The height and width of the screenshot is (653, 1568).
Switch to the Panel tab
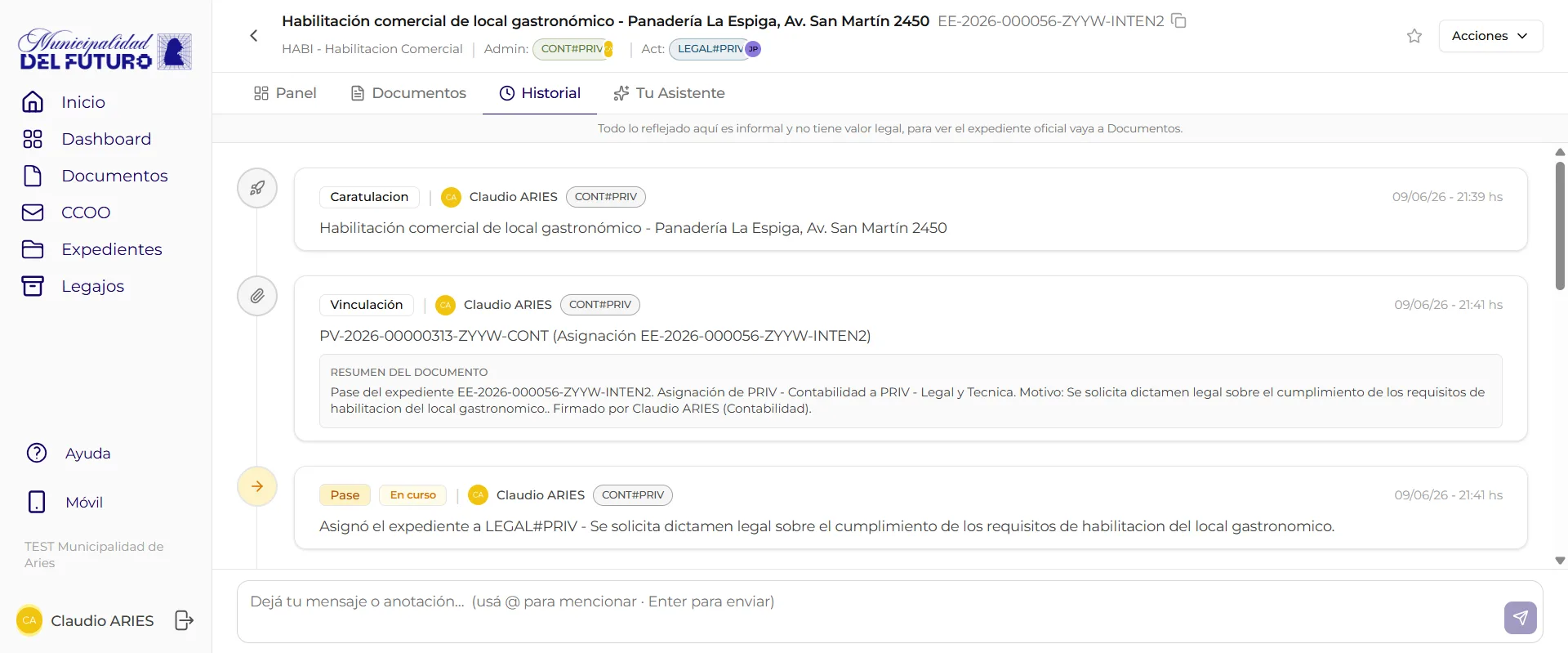tap(285, 93)
